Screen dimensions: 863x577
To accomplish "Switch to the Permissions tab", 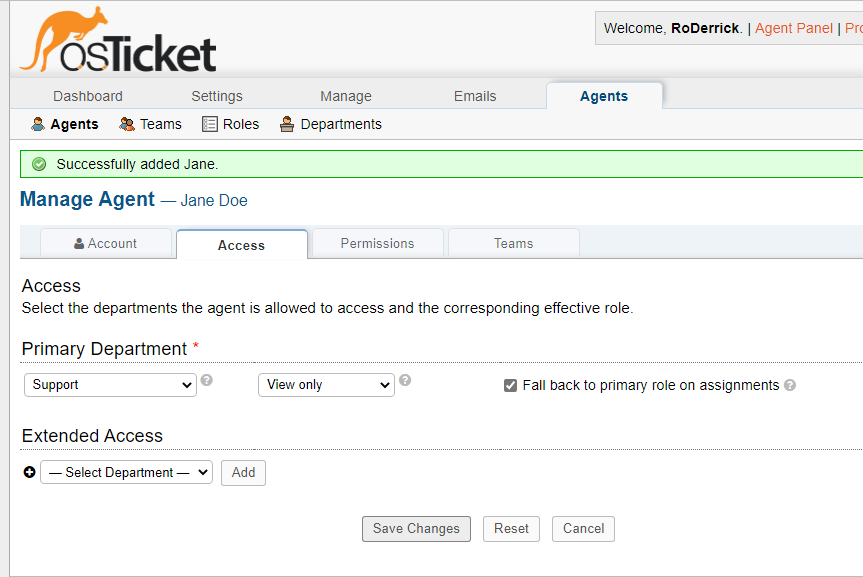I will pyautogui.click(x=377, y=243).
